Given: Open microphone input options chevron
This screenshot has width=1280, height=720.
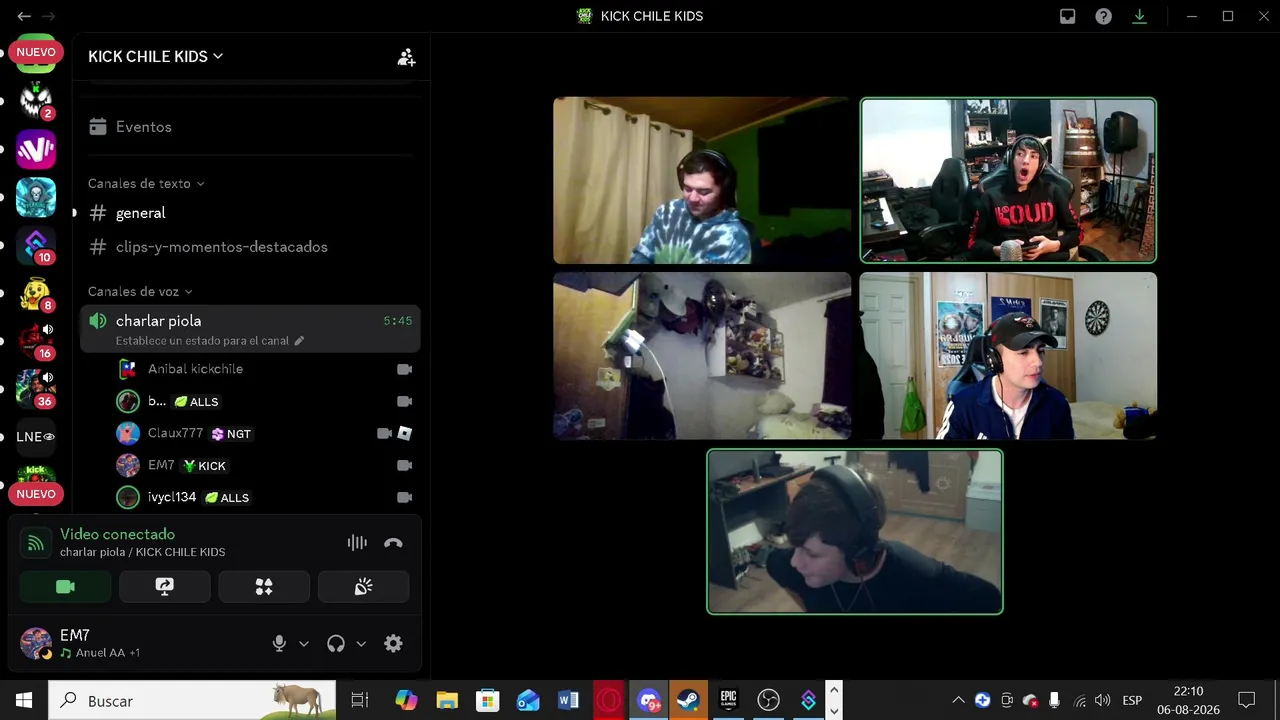Looking at the screenshot, I should click(304, 644).
